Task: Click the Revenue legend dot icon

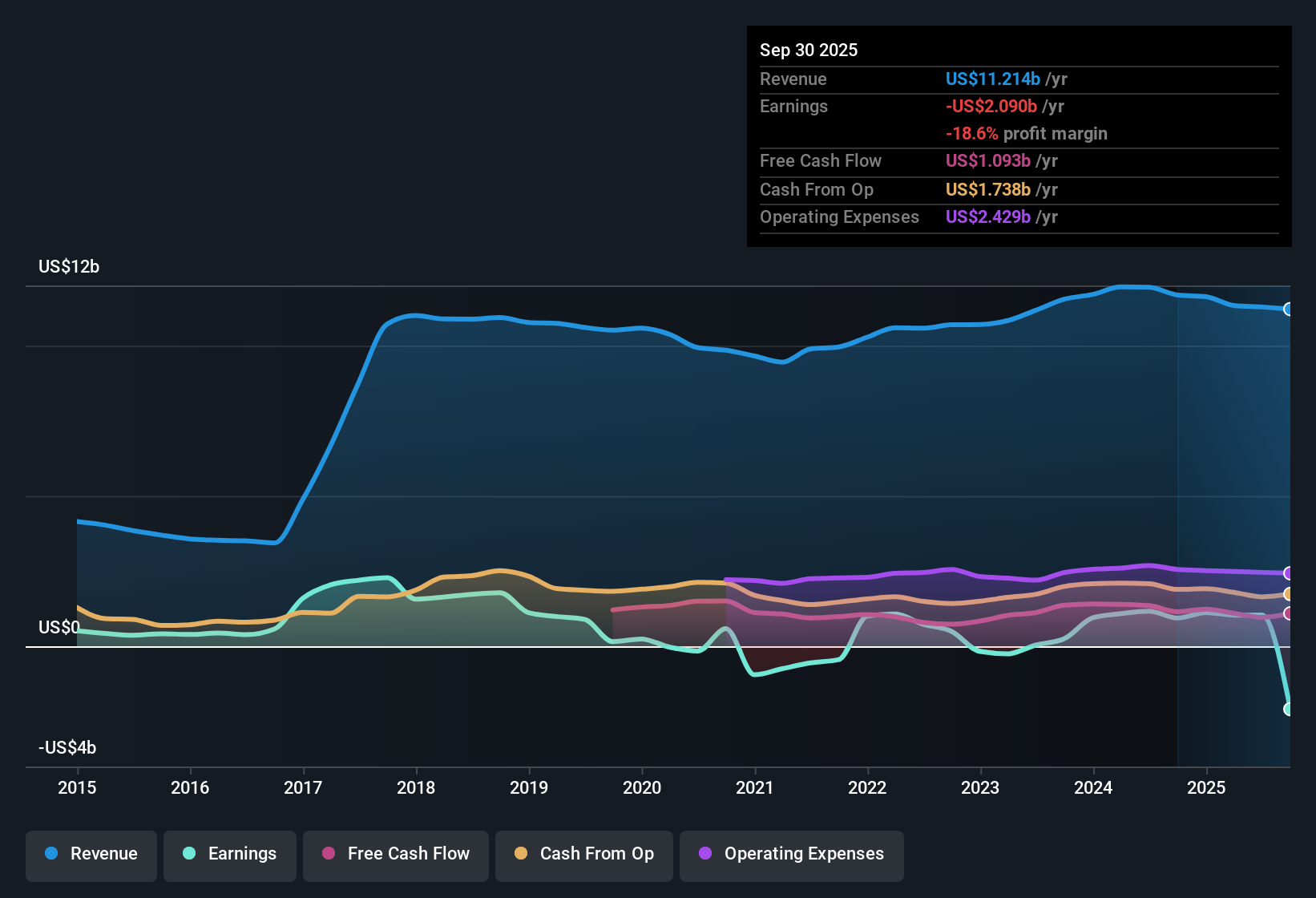Action: (x=50, y=854)
